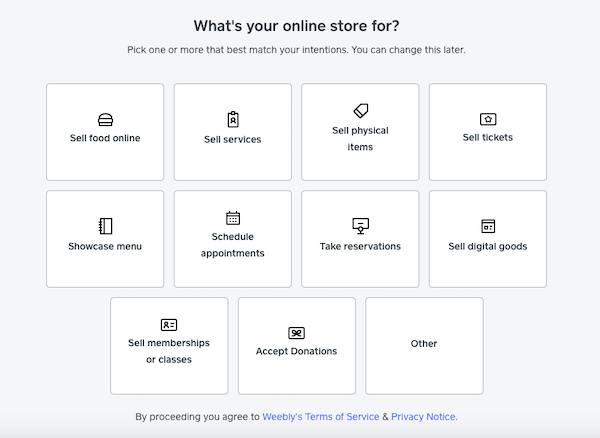Viewport: 600px width, 438px height.
Task: Choose Sell digital goods label
Action: [488, 246]
